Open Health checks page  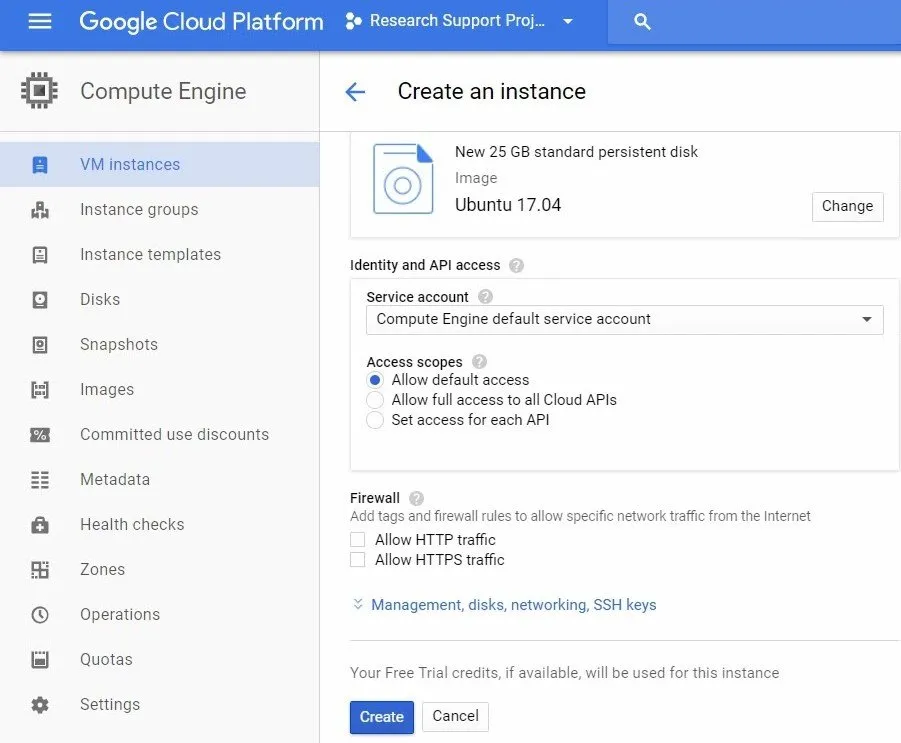click(159, 525)
